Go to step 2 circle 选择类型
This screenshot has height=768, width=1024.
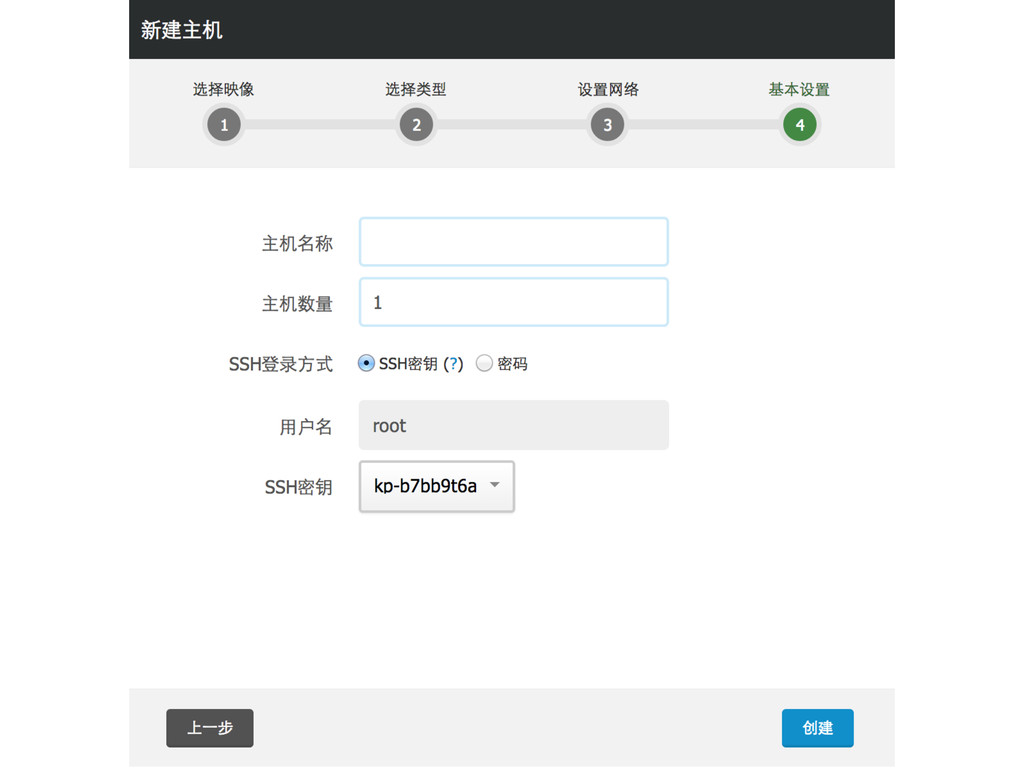(416, 125)
